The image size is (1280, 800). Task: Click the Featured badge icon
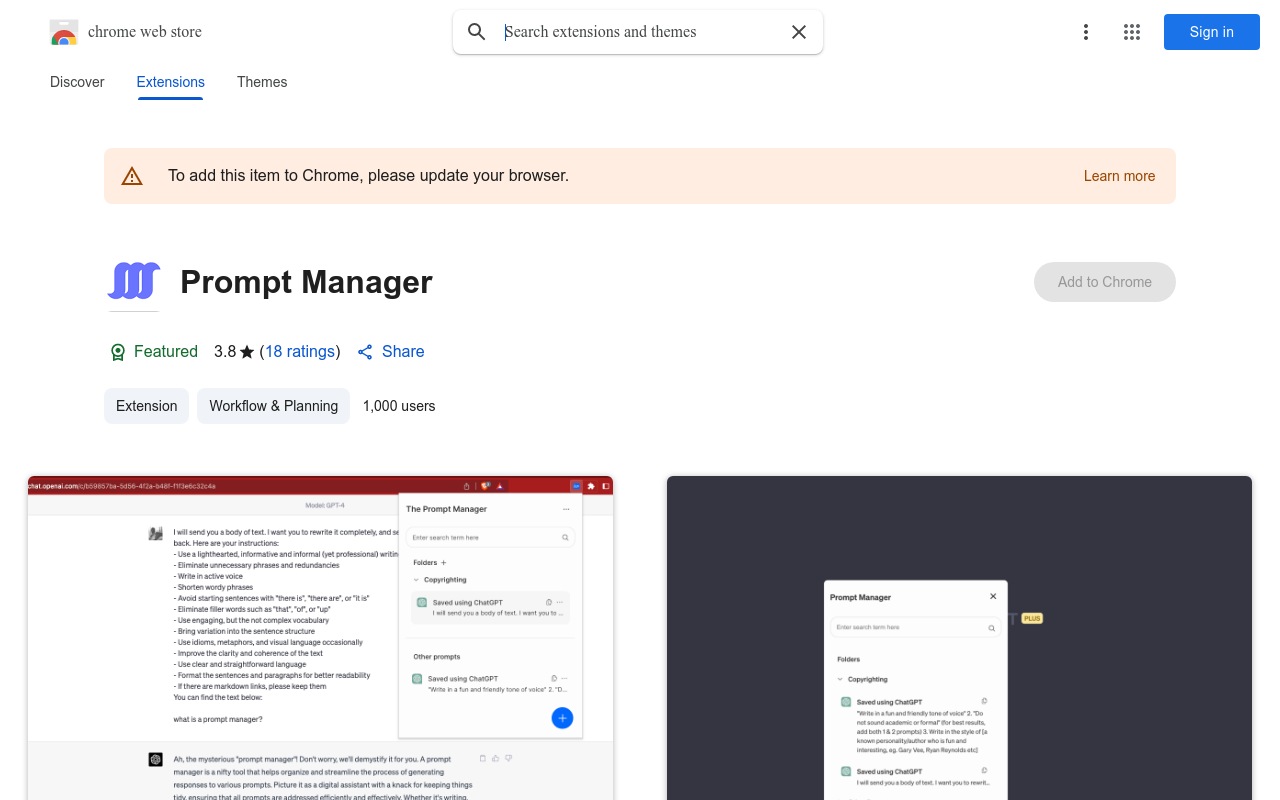[x=118, y=352]
